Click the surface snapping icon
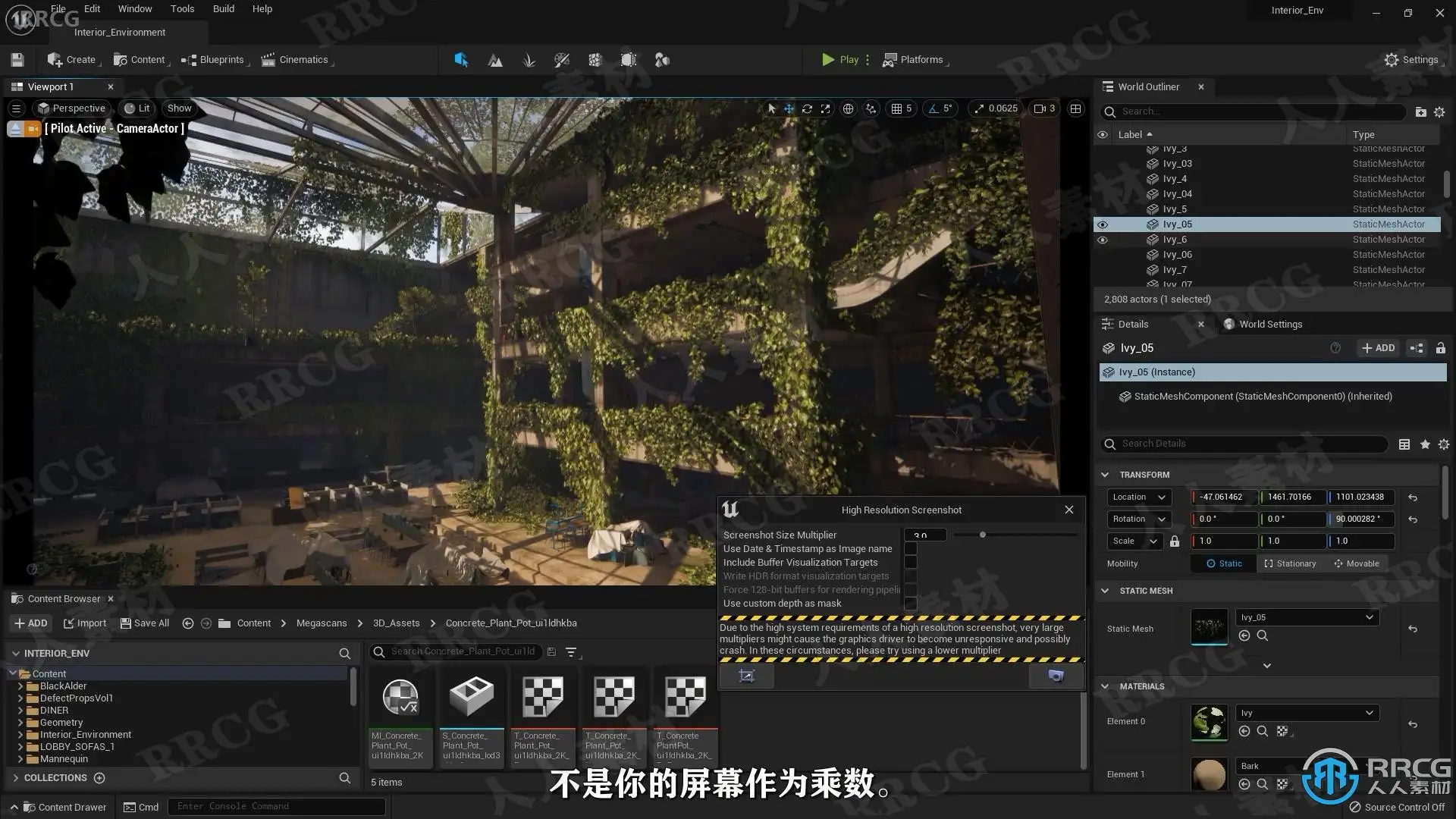Viewport: 1456px width, 819px height. [x=871, y=108]
